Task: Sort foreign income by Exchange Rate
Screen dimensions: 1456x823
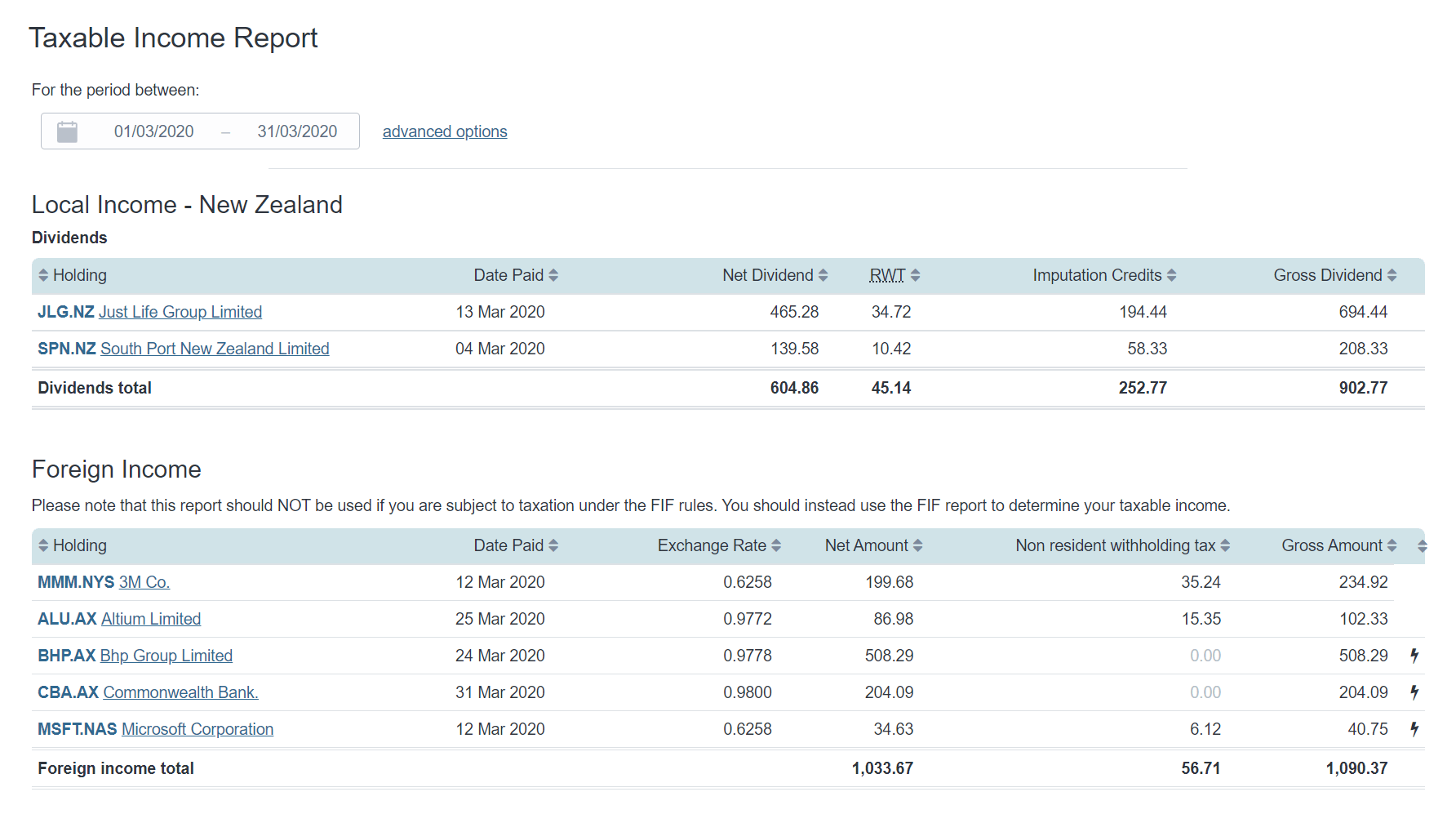Action: 719,545
